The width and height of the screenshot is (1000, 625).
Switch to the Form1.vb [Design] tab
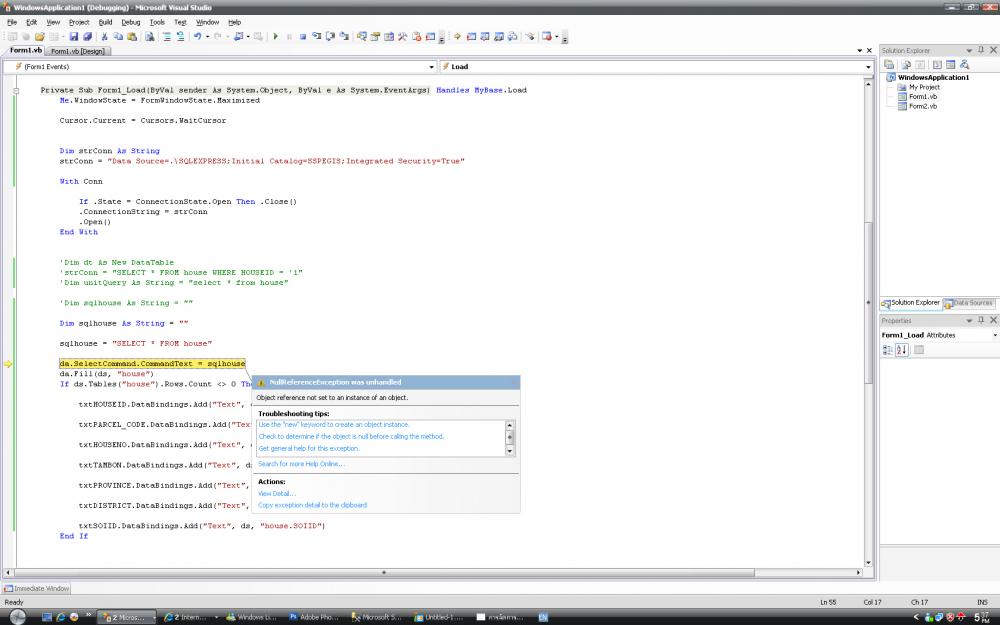(78, 51)
